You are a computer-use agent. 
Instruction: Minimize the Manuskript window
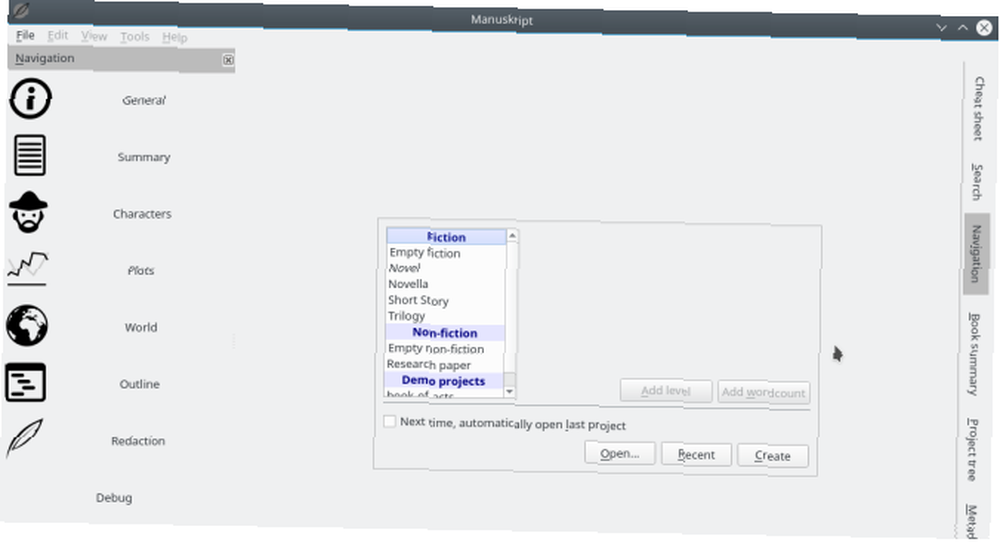pos(941,27)
